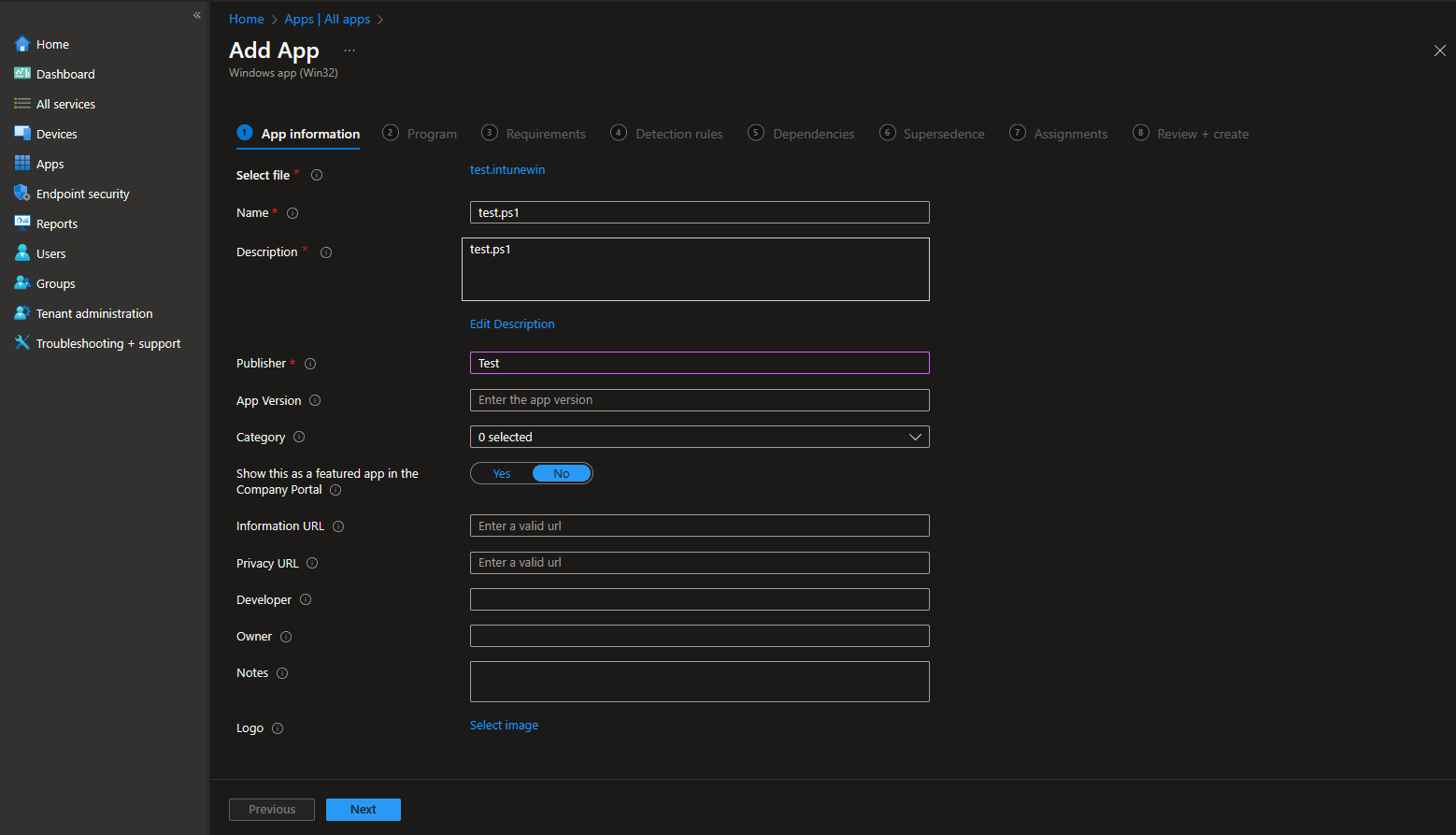Viewport: 1456px width, 835px height.
Task: Focus the Publisher input field
Action: [699, 363]
